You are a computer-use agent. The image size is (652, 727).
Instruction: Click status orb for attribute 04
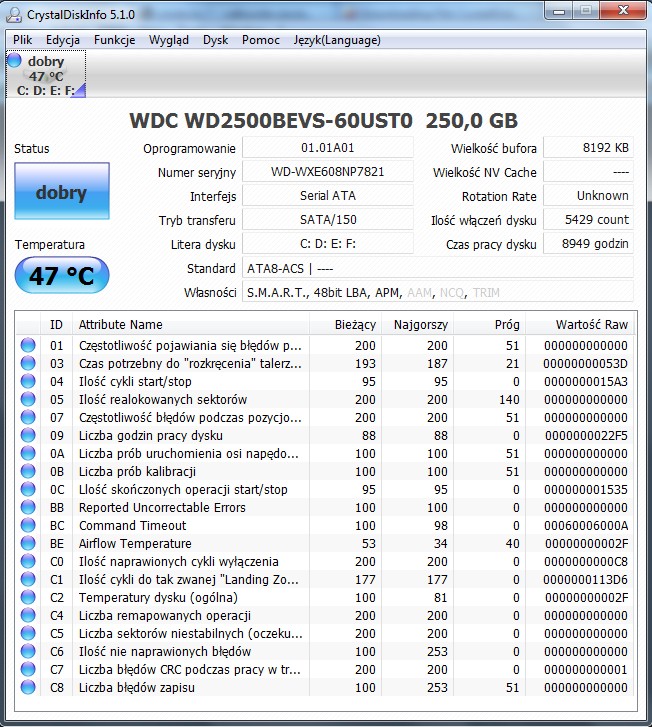coord(28,381)
